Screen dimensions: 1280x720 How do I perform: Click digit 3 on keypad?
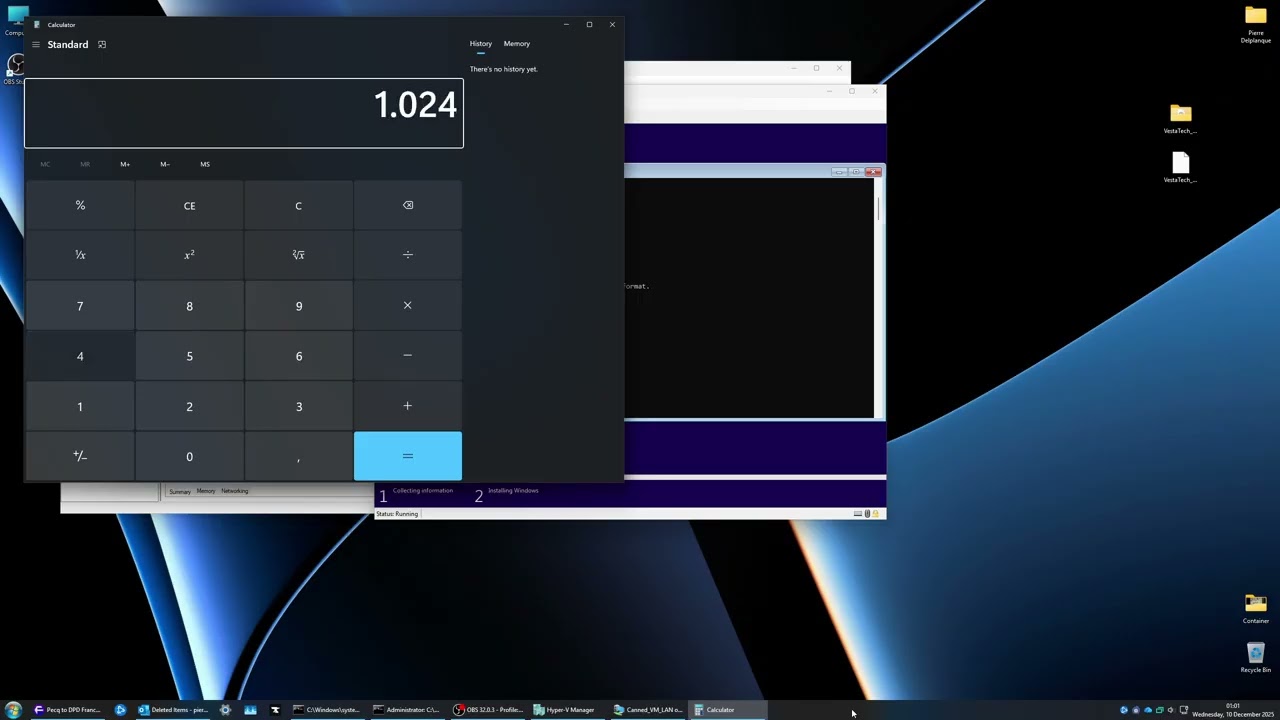coord(298,406)
